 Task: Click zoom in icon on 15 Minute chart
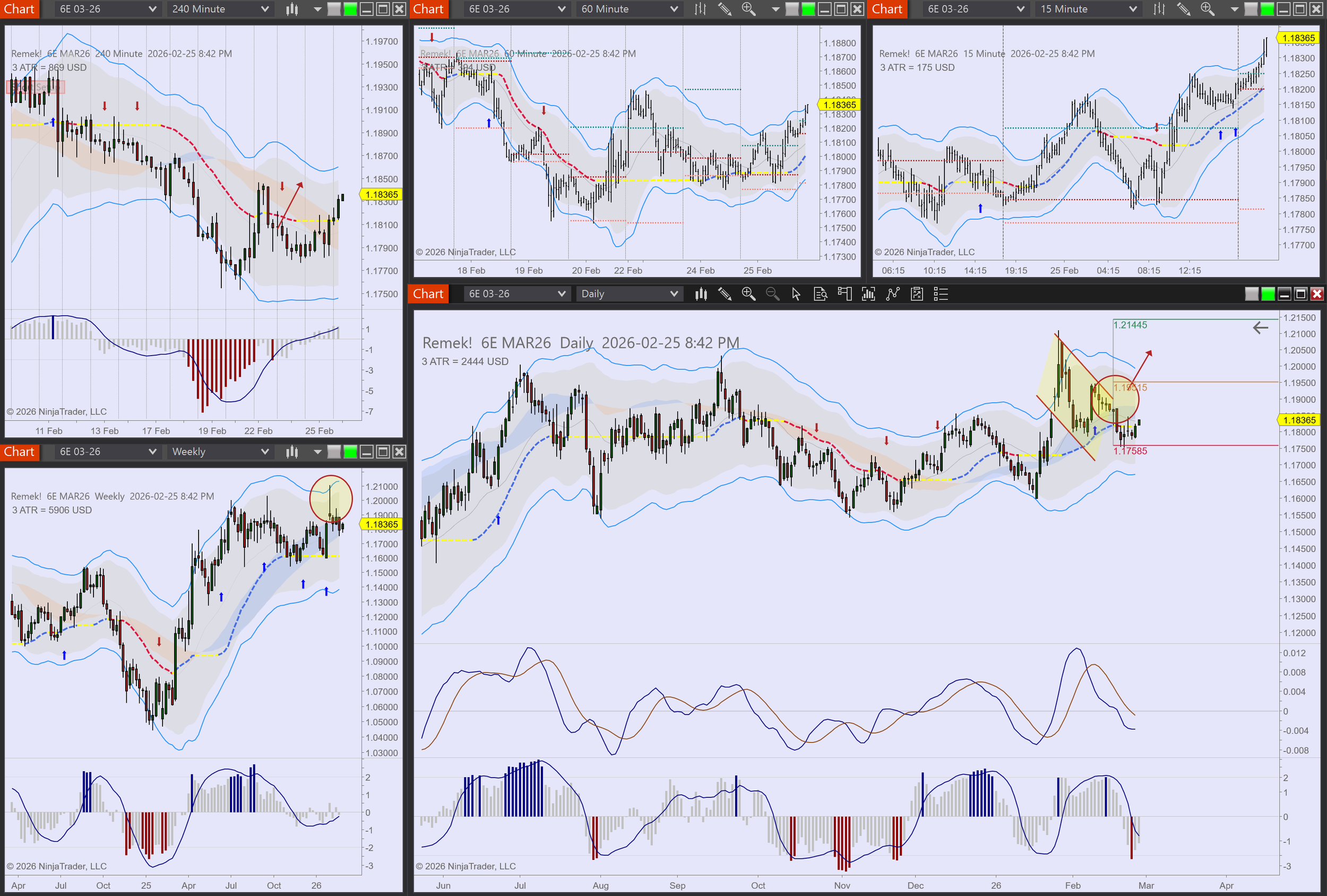[x=1207, y=9]
